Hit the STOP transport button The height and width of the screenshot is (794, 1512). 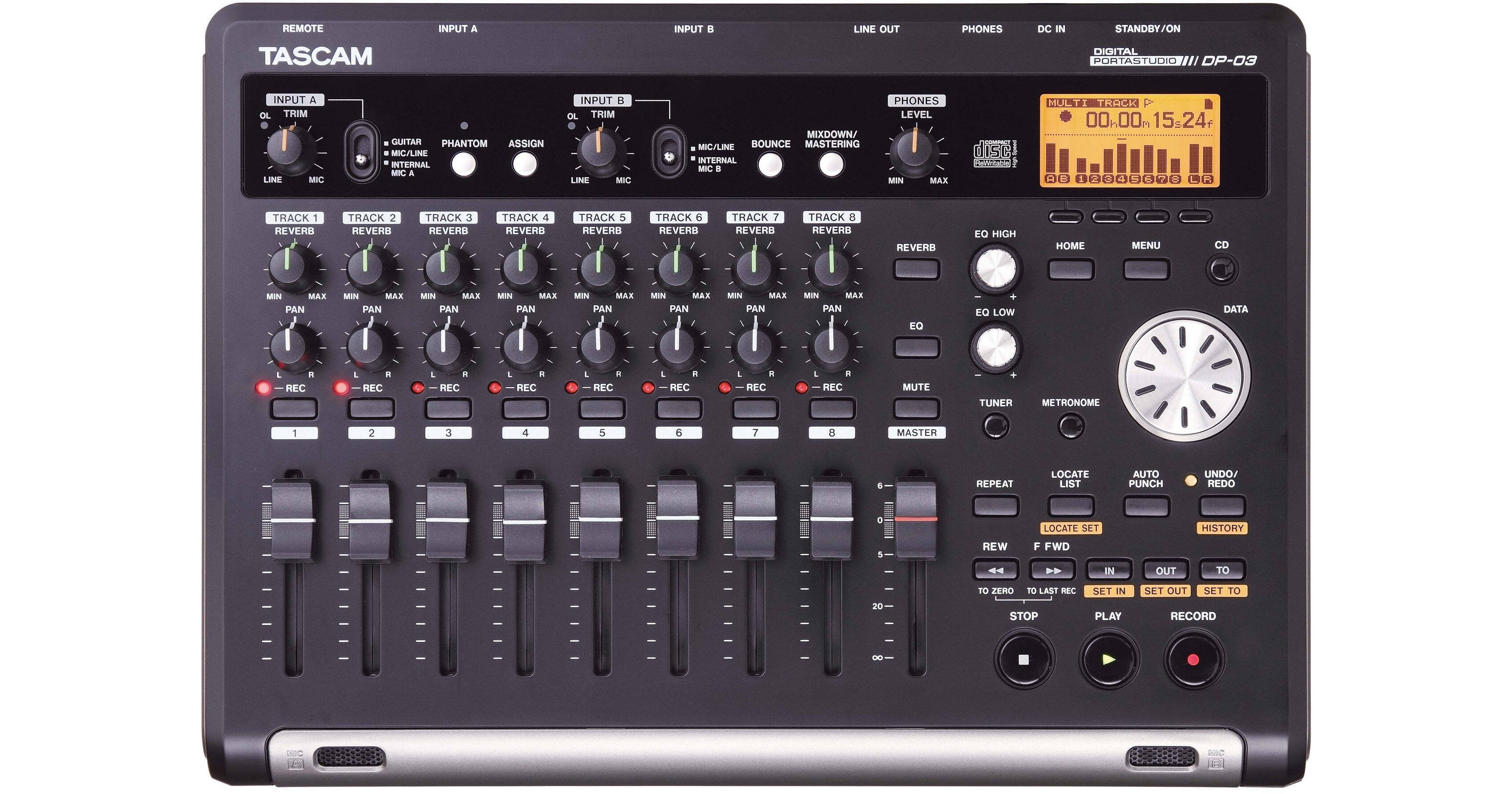coord(1024,659)
